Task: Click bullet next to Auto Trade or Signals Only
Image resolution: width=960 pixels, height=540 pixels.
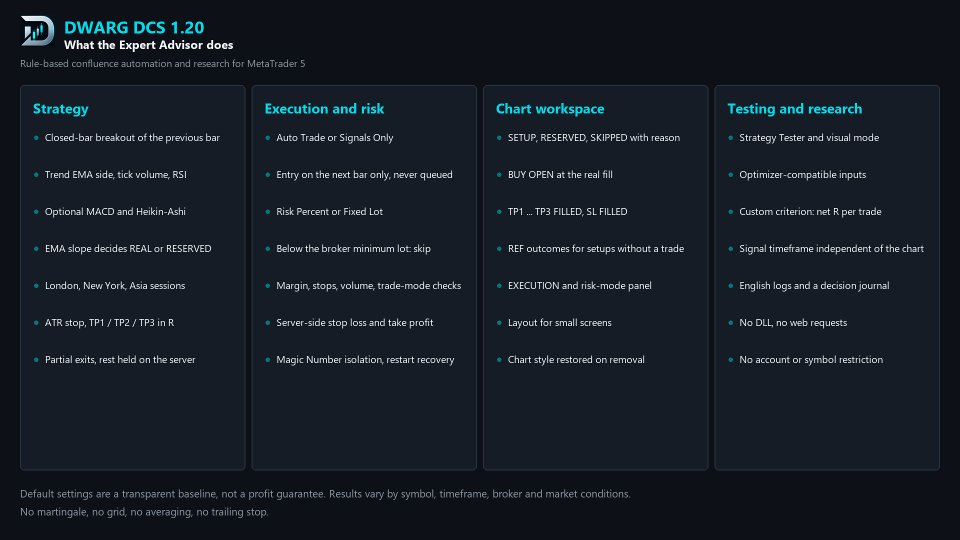Action: [x=268, y=138]
